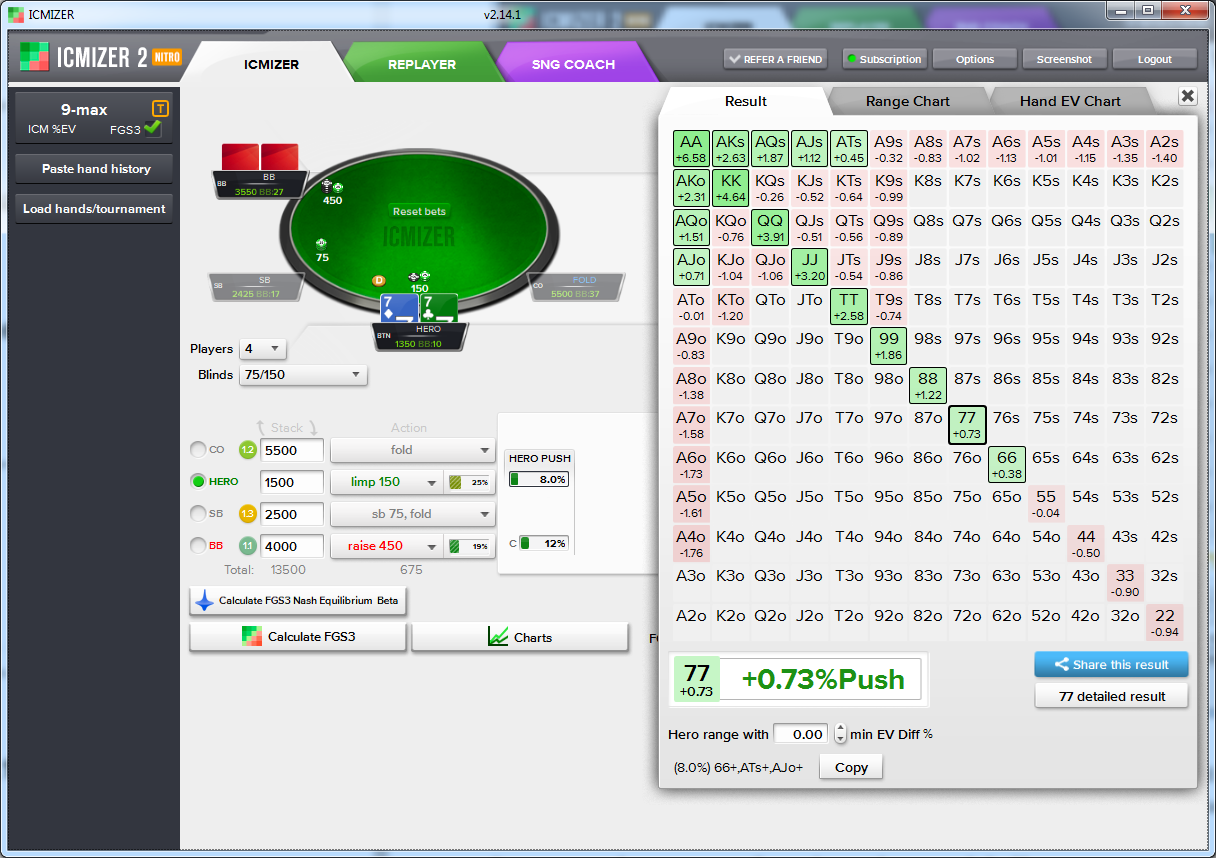Viewport: 1216px width, 858px height.
Task: Click Share this result
Action: [x=1111, y=664]
